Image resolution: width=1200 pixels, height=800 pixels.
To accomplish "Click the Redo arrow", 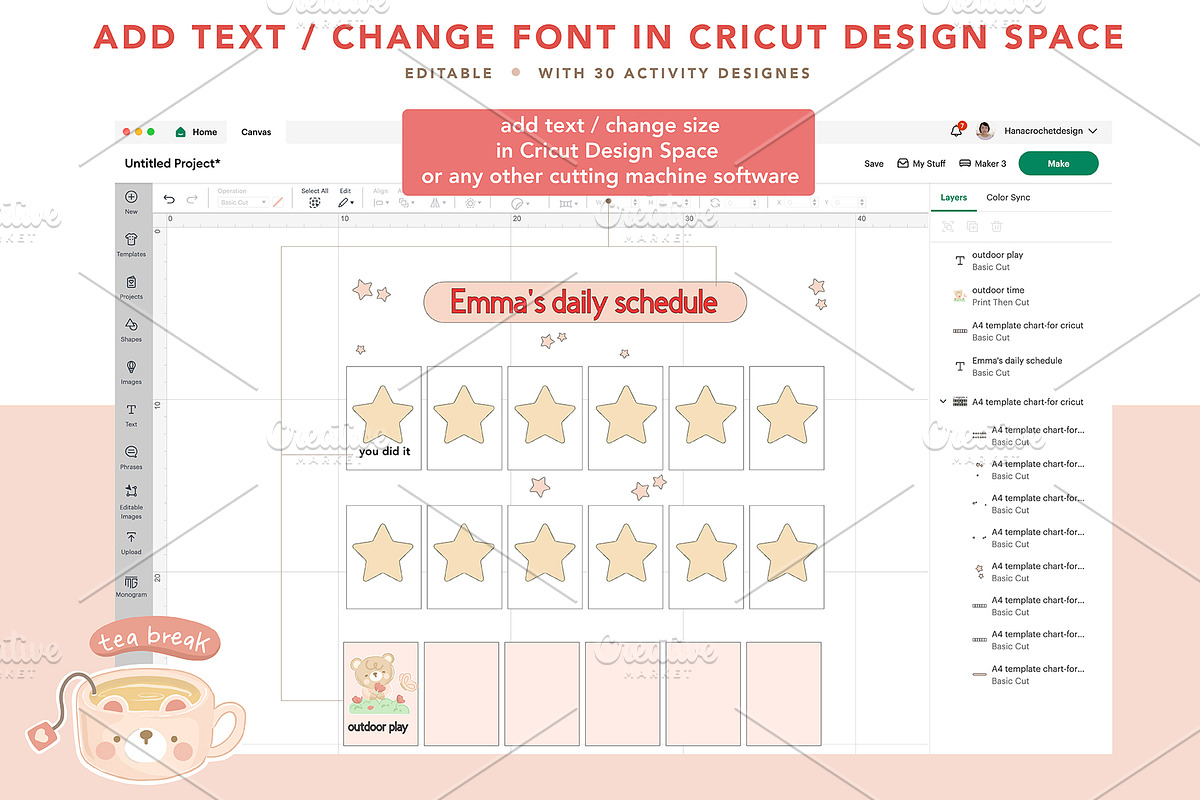I will 191,199.
